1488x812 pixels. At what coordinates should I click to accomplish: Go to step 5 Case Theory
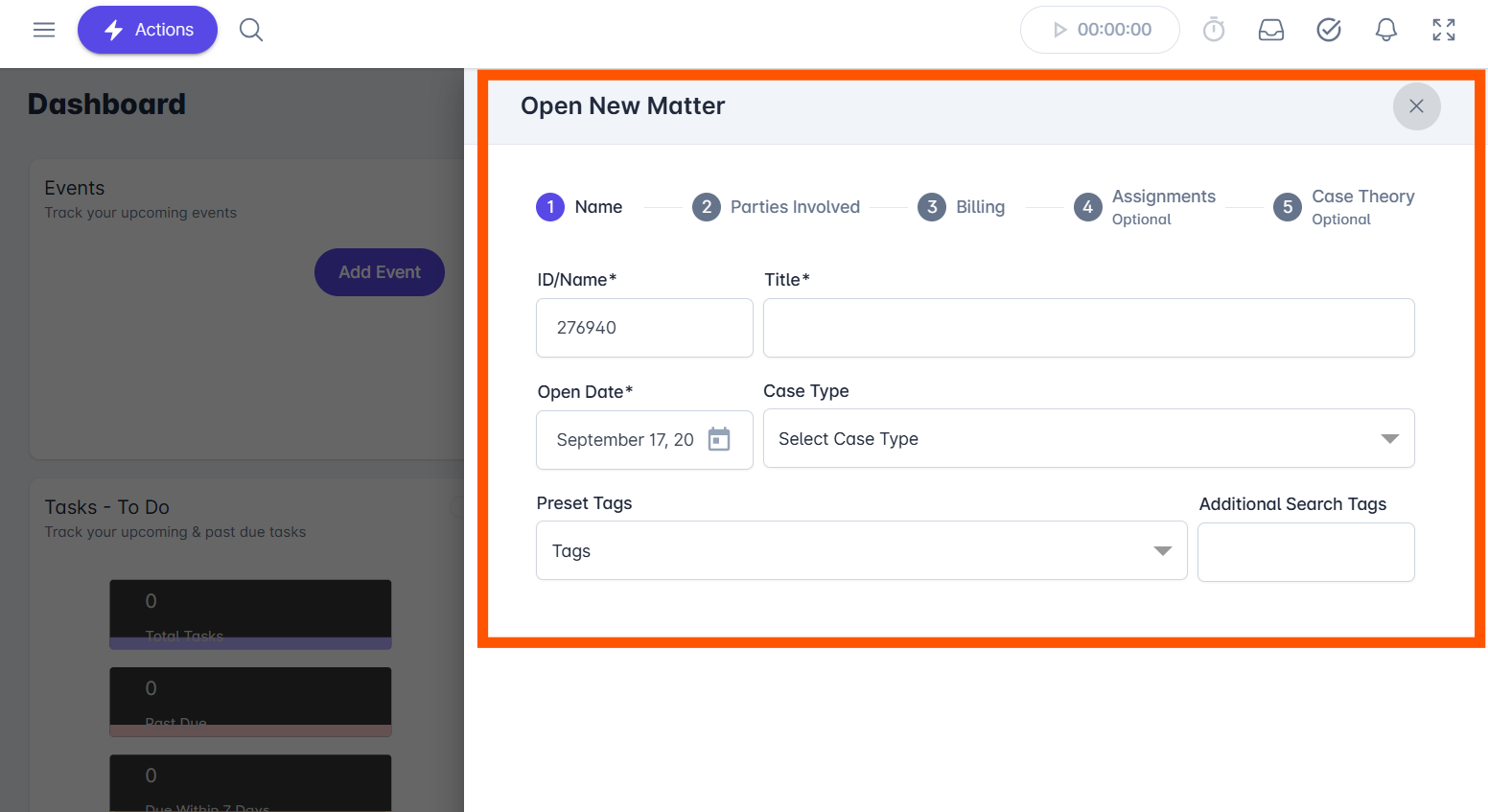point(1344,207)
